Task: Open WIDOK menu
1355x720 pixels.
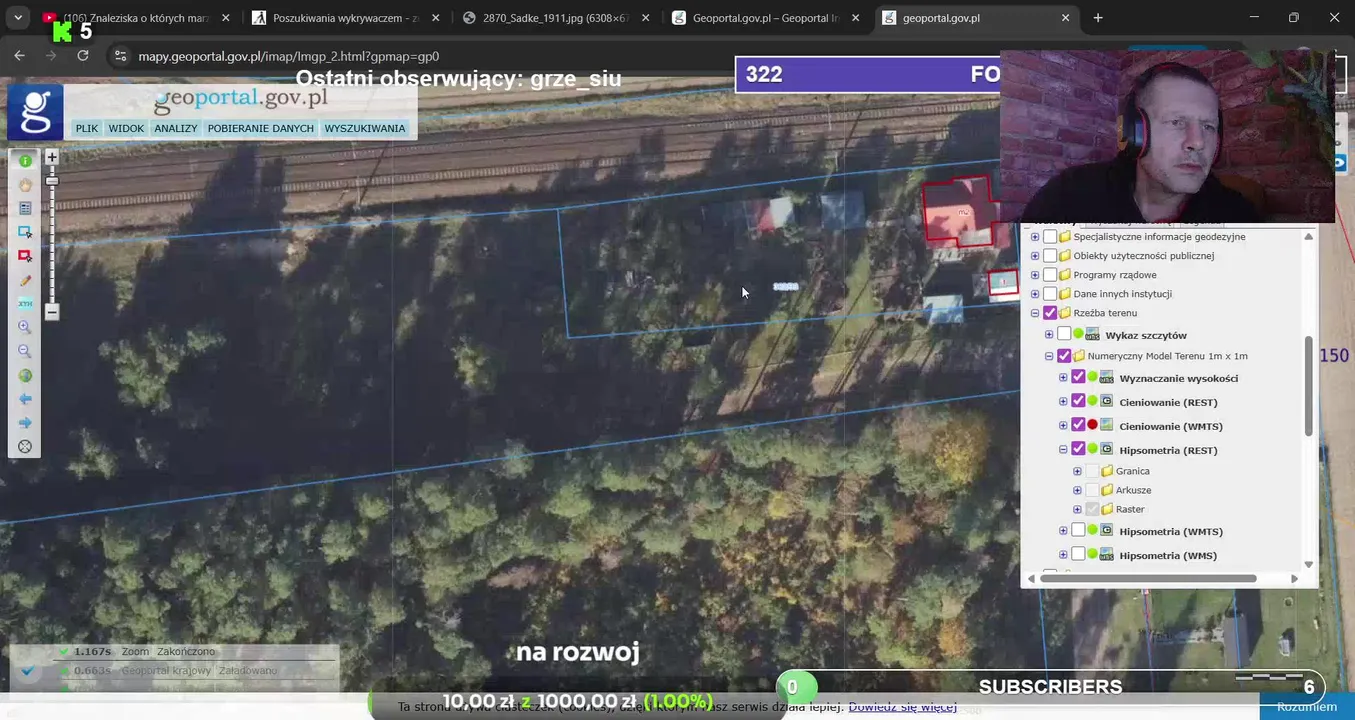Action: [126, 128]
